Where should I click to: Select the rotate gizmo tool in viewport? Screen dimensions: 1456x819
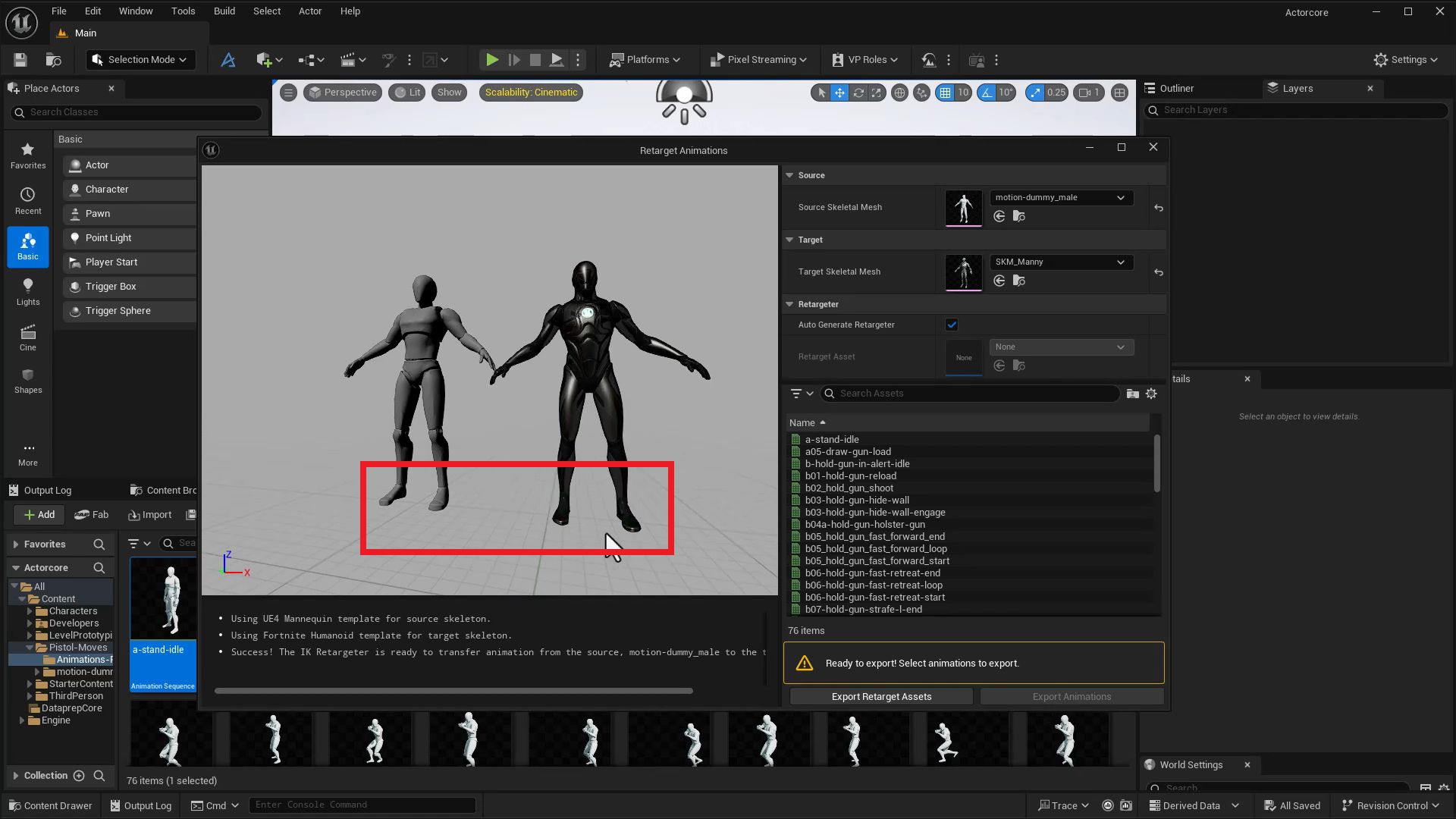(858, 93)
